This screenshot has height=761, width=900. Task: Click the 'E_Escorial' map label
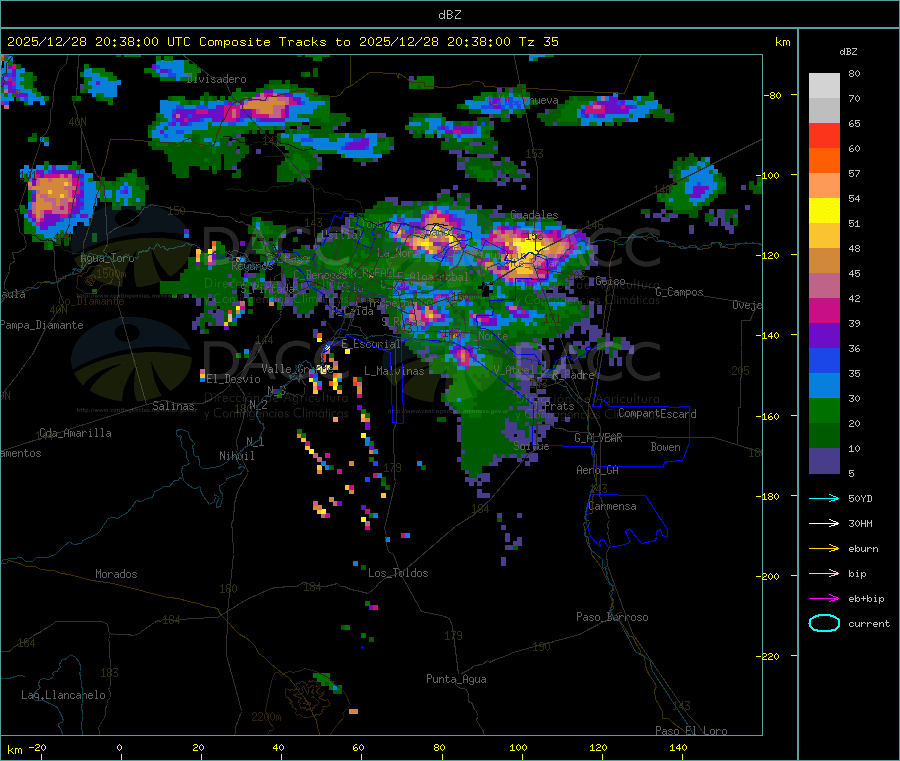371,344
